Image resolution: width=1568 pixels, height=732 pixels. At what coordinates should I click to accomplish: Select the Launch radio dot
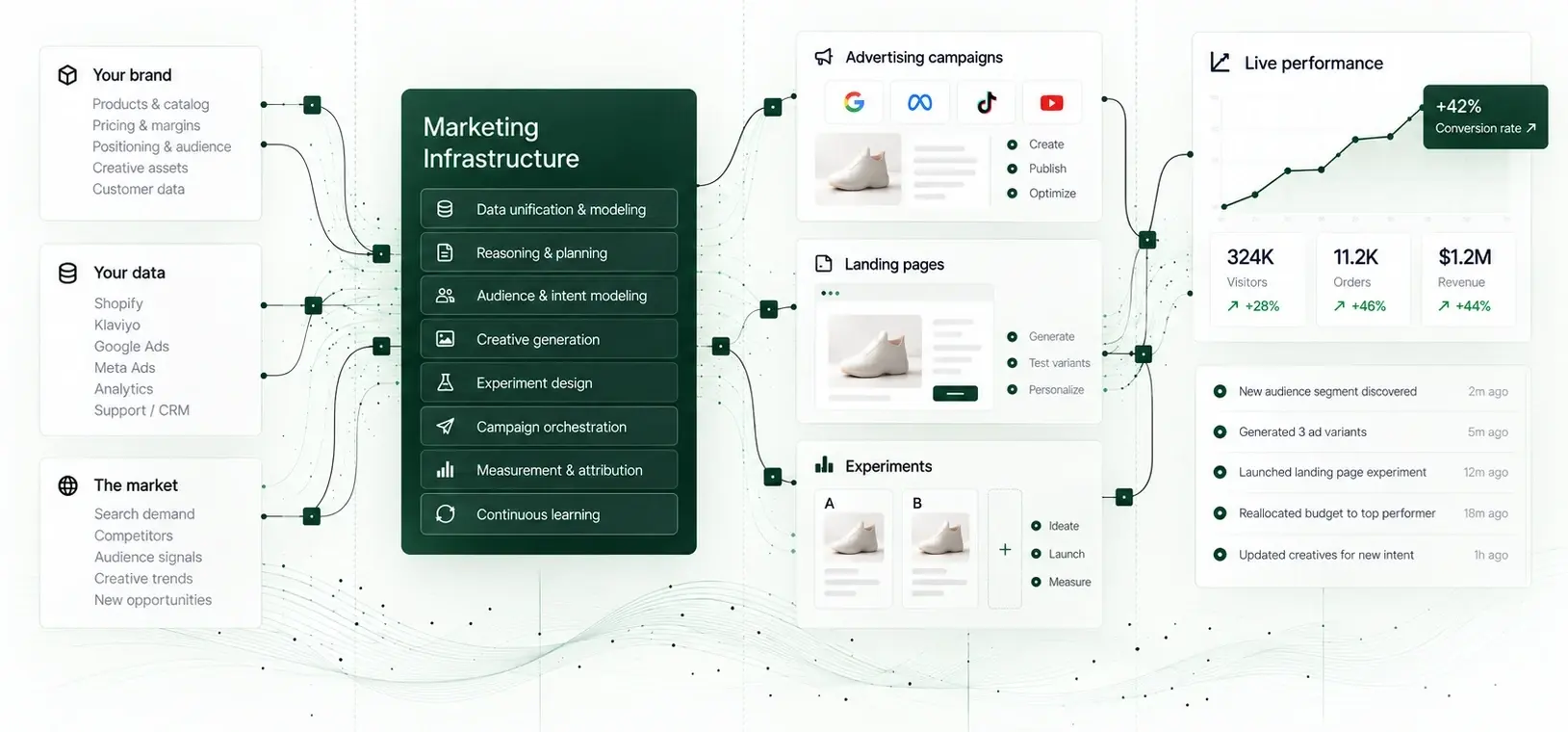point(1036,554)
